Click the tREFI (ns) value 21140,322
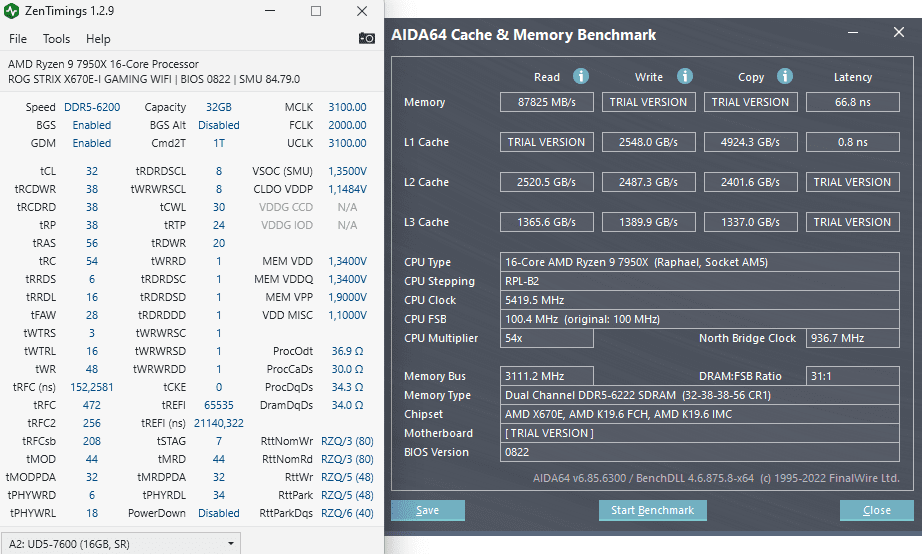The width and height of the screenshot is (922, 554). click(219, 423)
